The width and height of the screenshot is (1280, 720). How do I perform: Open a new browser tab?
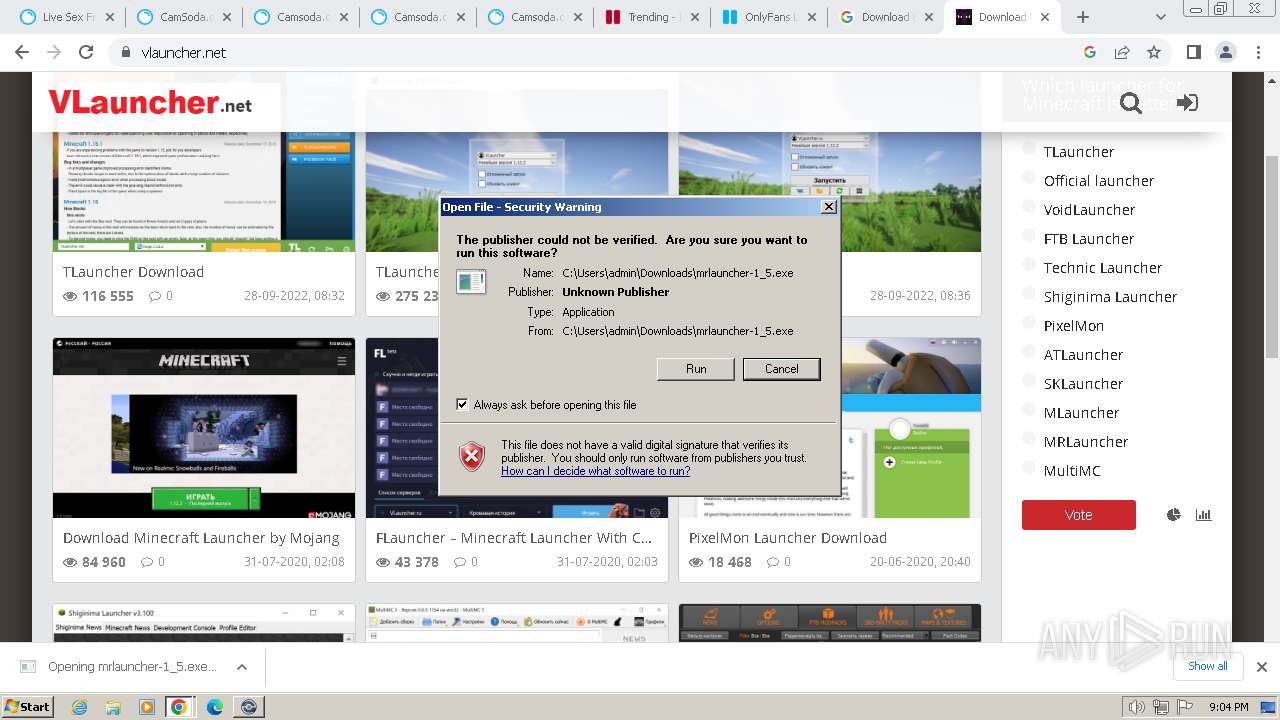pos(1082,17)
